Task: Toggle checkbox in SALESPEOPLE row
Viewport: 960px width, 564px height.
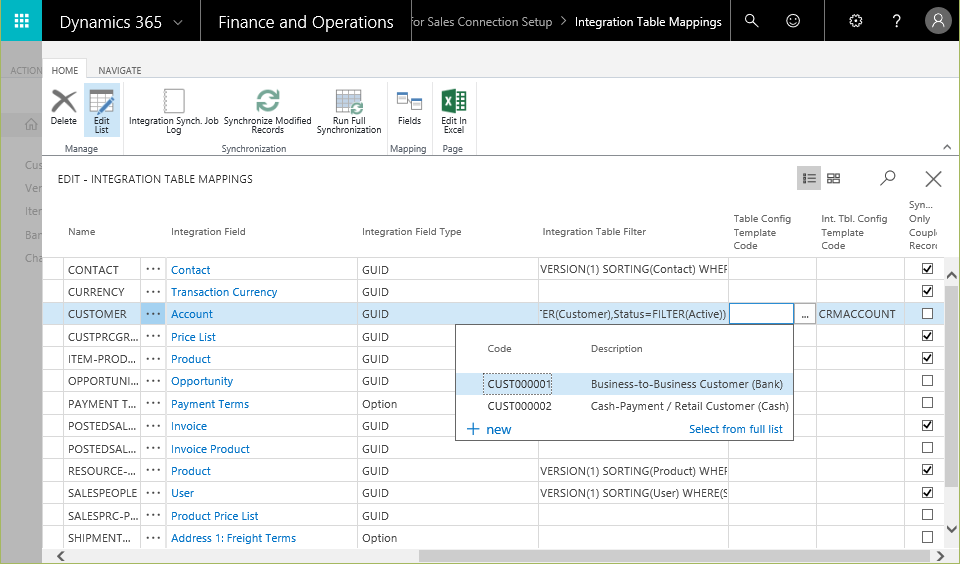Action: coord(928,492)
